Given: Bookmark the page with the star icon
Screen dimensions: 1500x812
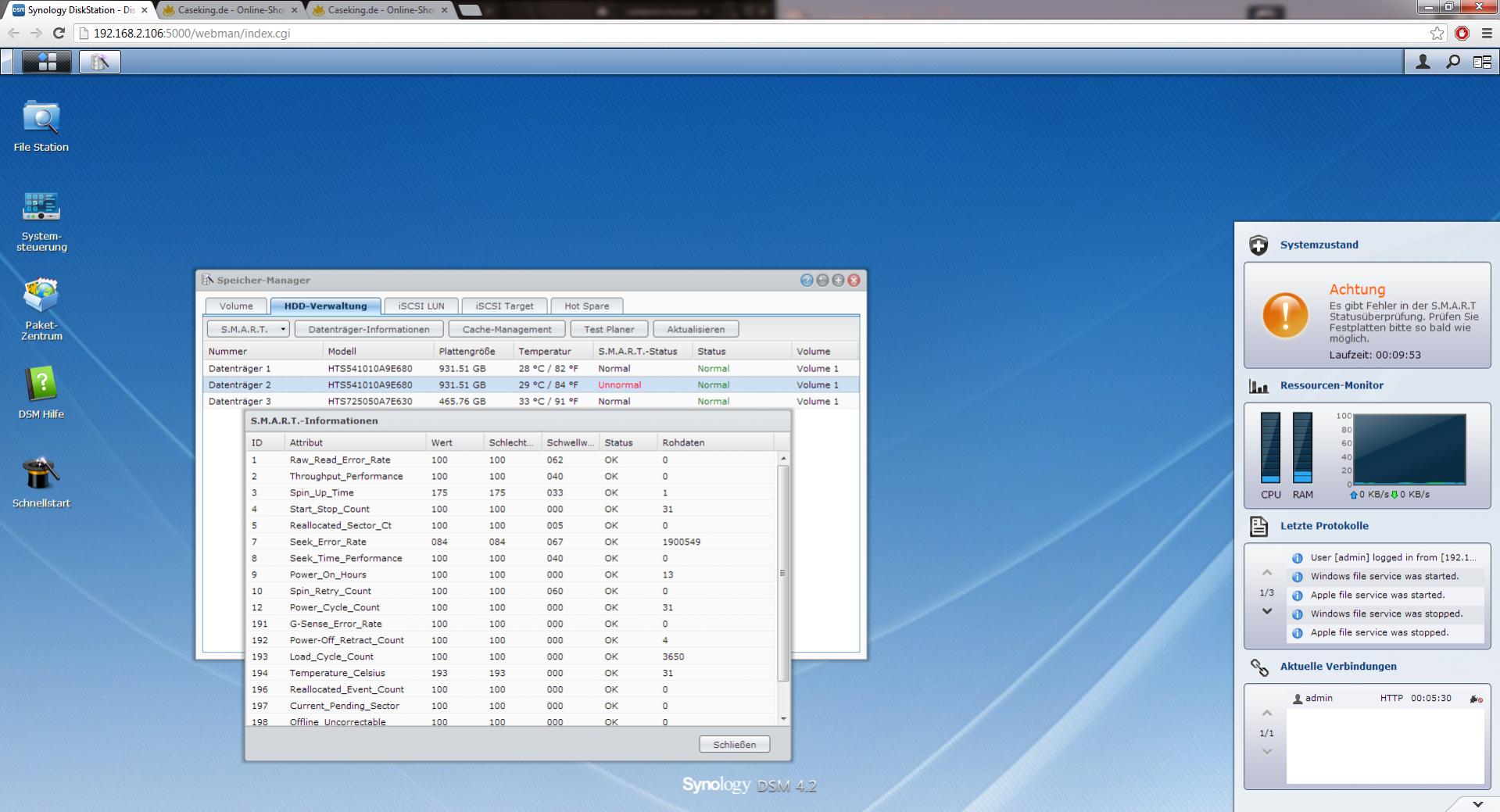Looking at the screenshot, I should tap(1437, 34).
